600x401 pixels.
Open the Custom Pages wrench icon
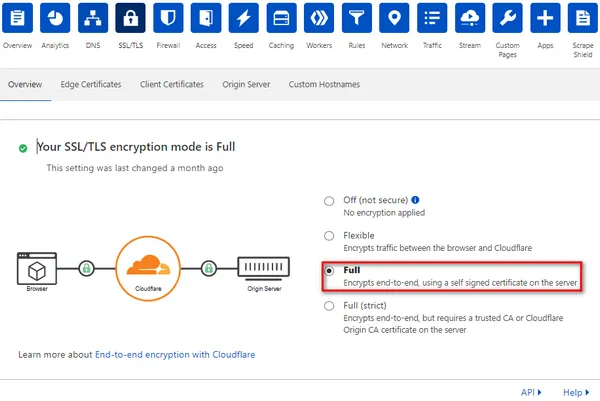click(x=507, y=18)
